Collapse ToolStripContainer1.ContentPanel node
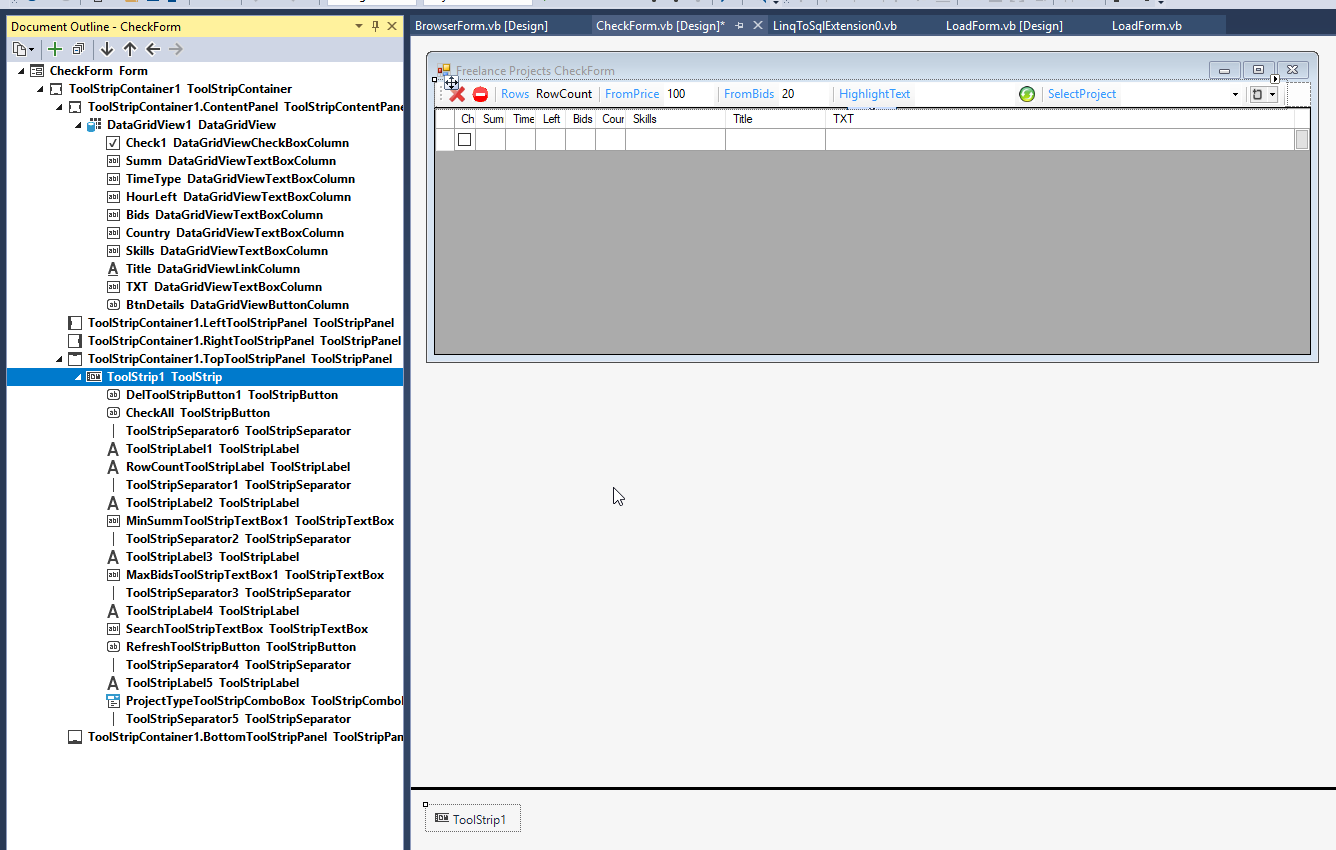The height and width of the screenshot is (850, 1336). [x=60, y=107]
